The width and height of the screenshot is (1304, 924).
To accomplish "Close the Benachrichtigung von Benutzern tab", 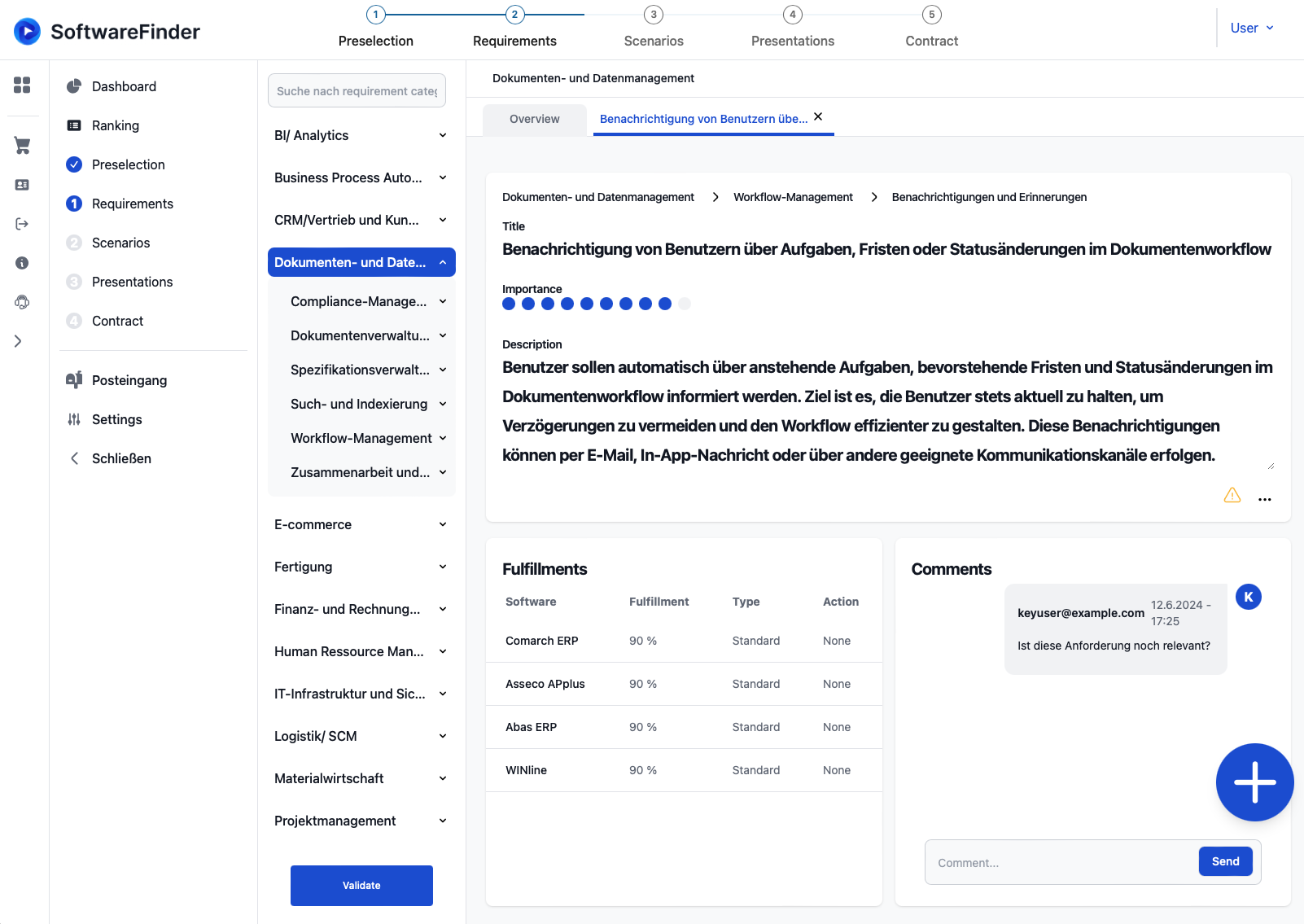I will click(818, 117).
